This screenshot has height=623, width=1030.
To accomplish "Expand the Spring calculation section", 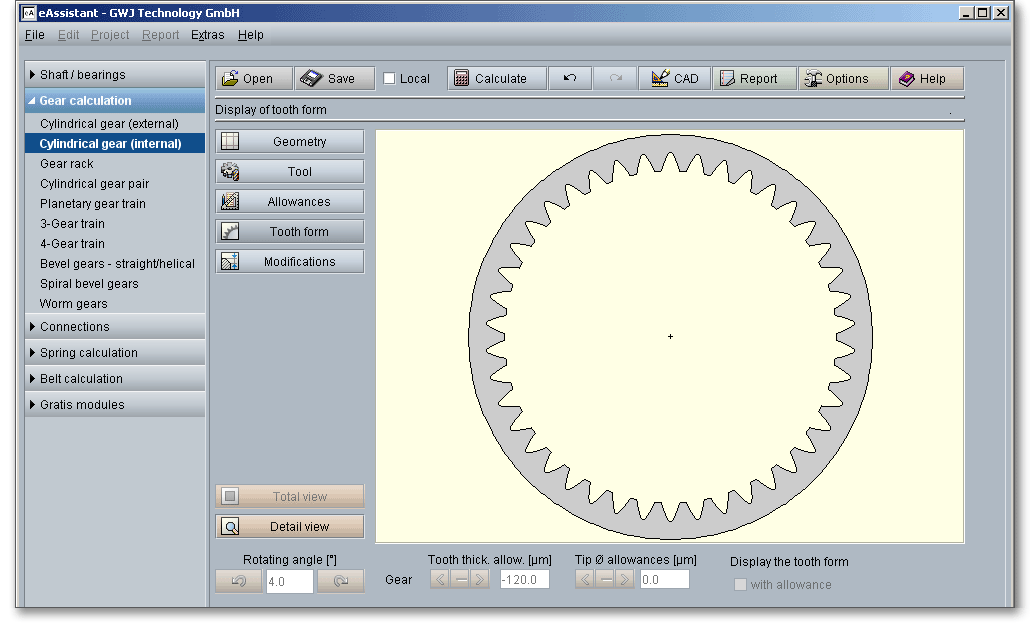I will point(114,353).
